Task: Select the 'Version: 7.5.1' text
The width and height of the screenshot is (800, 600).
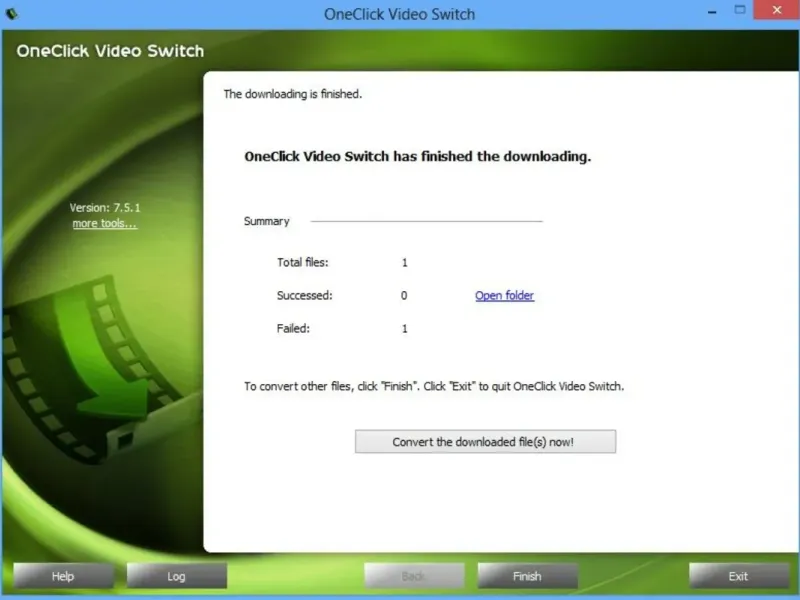Action: coord(105,208)
